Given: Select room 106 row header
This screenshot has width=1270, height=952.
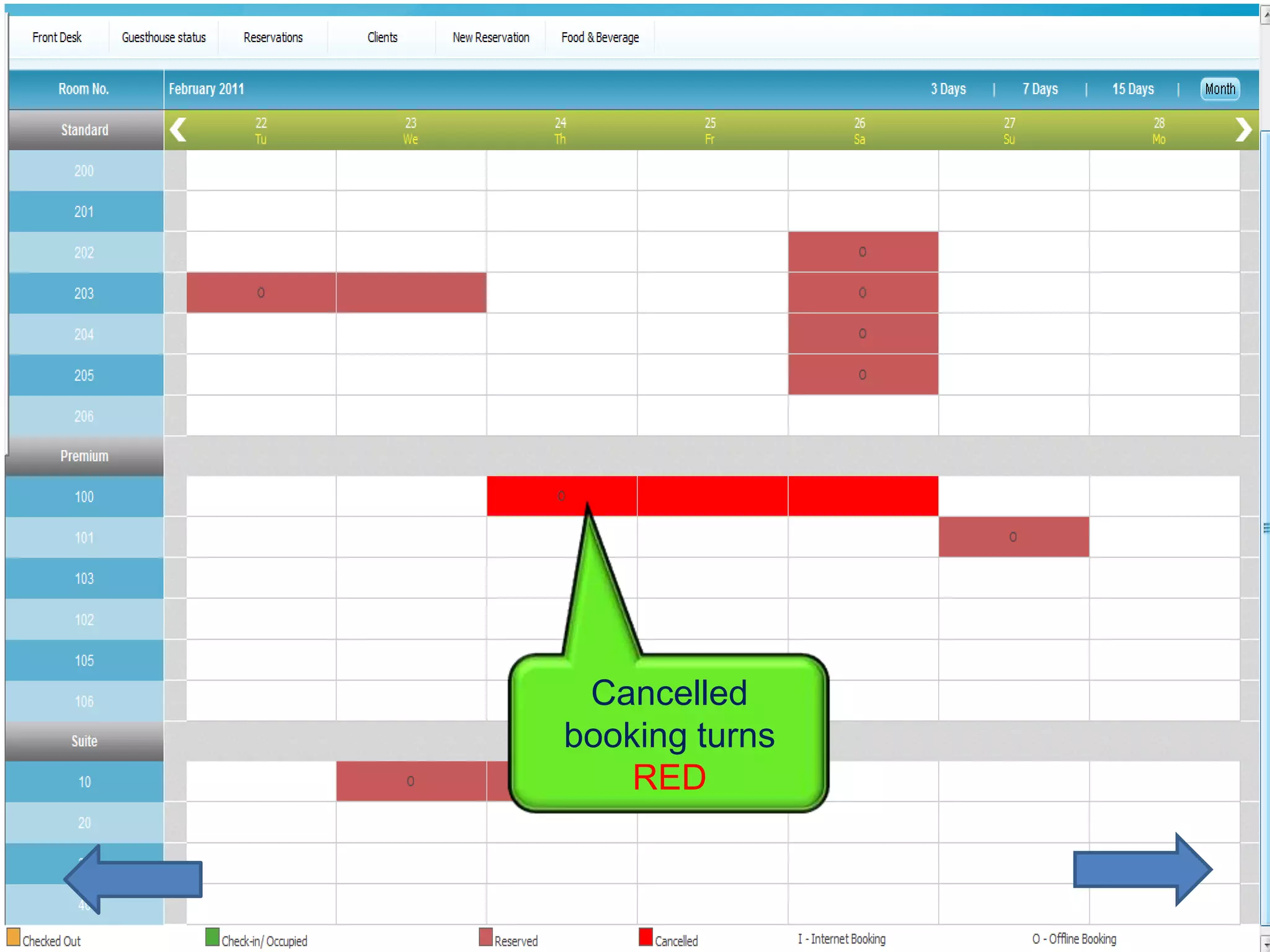Looking at the screenshot, I should coord(84,701).
